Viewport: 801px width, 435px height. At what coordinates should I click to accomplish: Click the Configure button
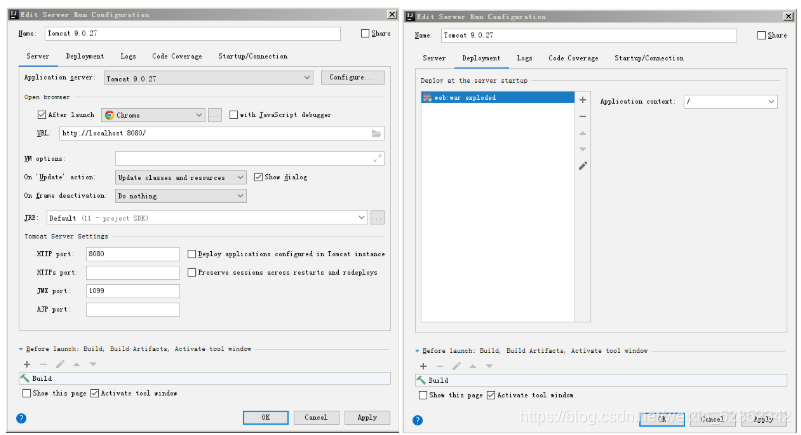coord(352,77)
